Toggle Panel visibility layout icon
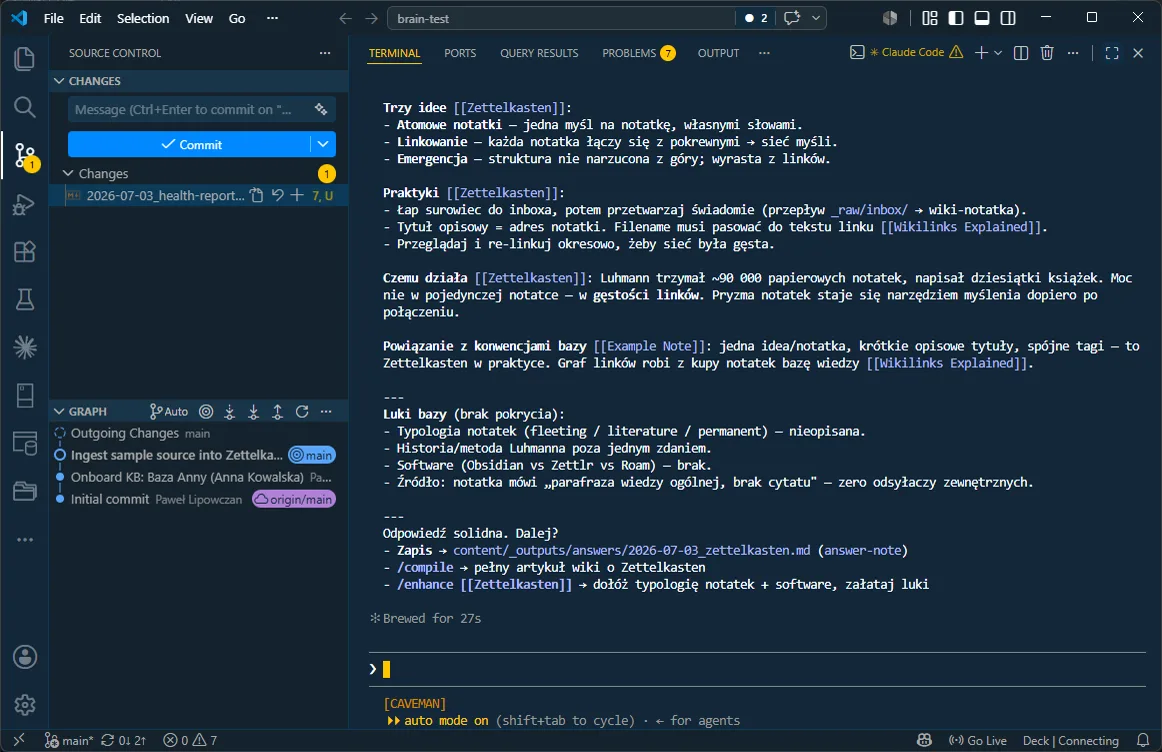This screenshot has width=1162, height=752. 982,18
